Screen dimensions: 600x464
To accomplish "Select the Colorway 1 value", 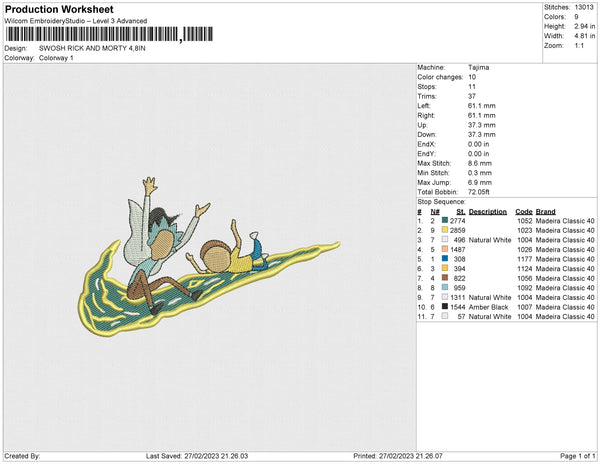I will [x=56, y=58].
